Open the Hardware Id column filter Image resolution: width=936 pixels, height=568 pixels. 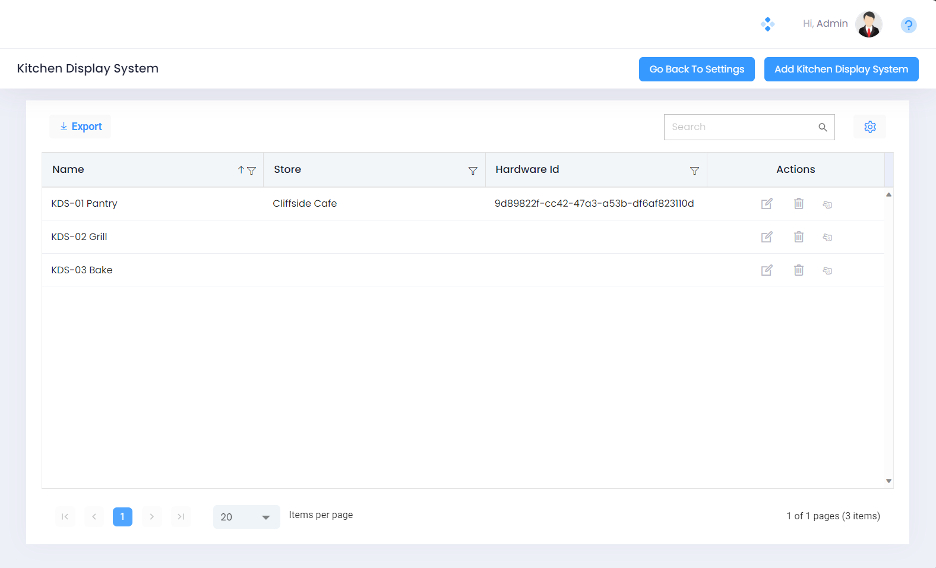[694, 171]
